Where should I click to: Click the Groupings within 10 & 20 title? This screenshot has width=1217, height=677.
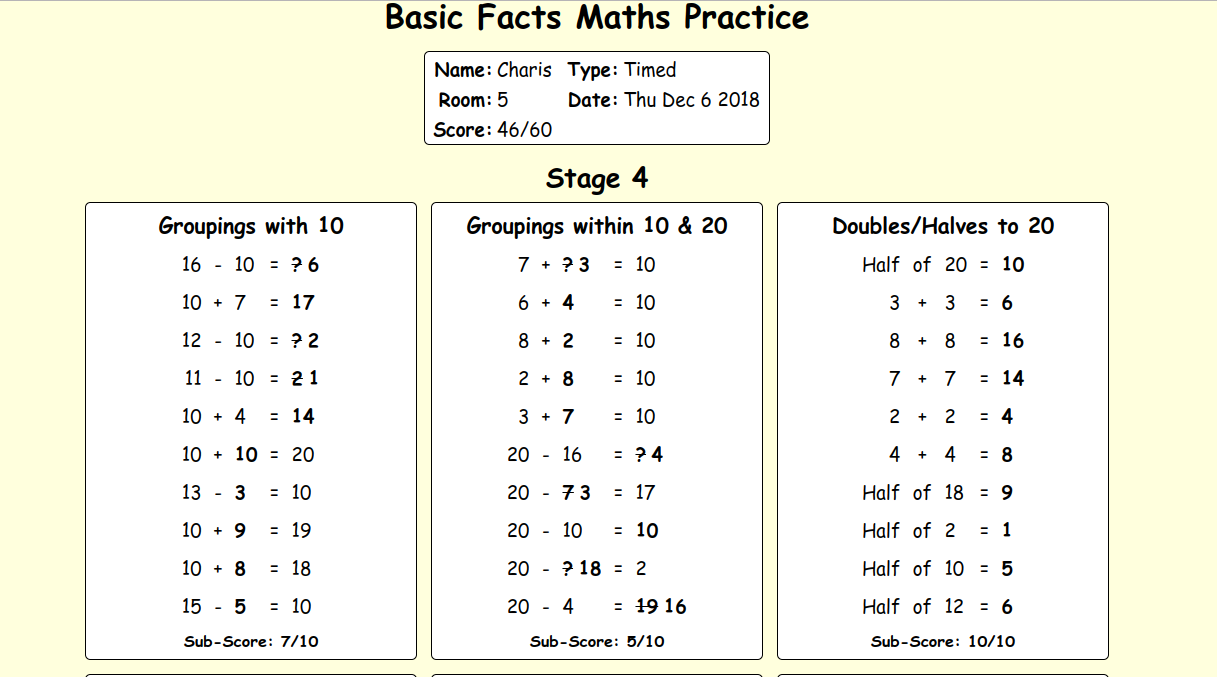pyautogui.click(x=597, y=226)
